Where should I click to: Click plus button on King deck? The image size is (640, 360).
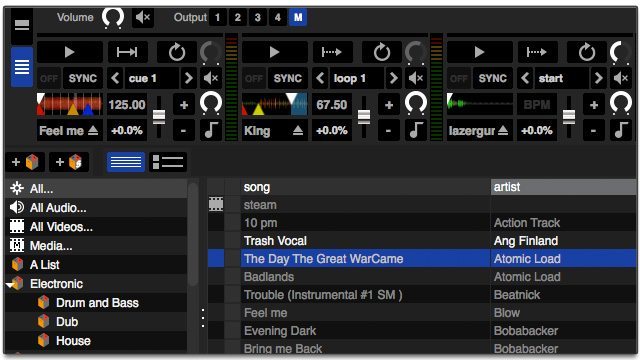coord(389,105)
